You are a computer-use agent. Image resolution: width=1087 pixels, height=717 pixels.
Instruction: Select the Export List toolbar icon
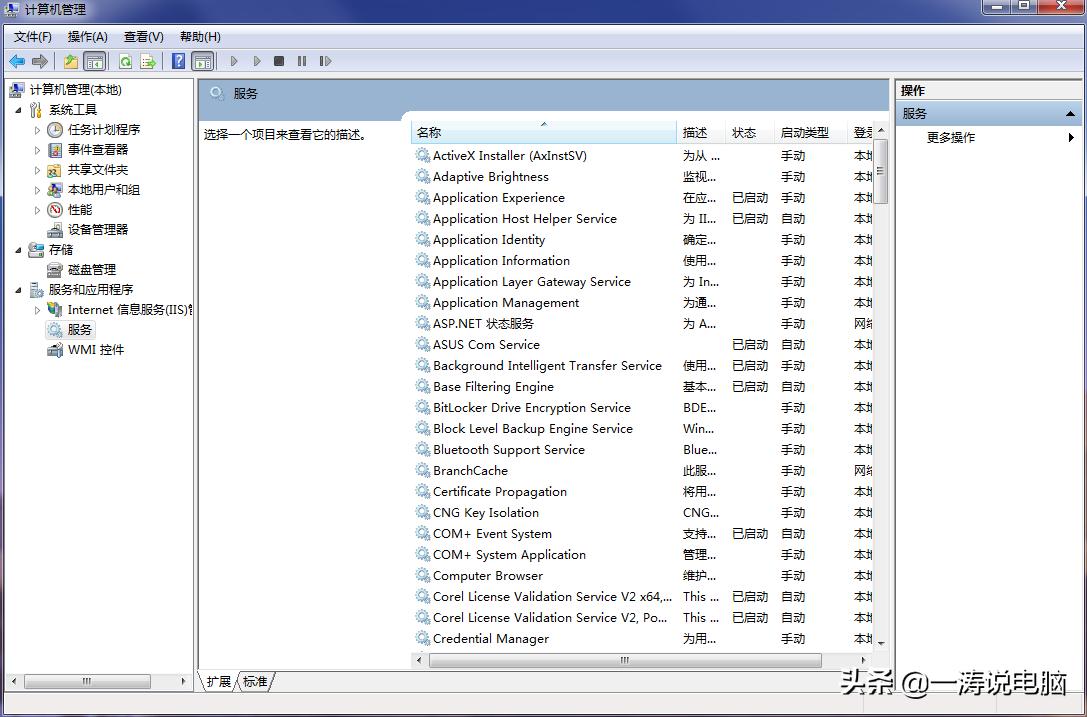148,61
